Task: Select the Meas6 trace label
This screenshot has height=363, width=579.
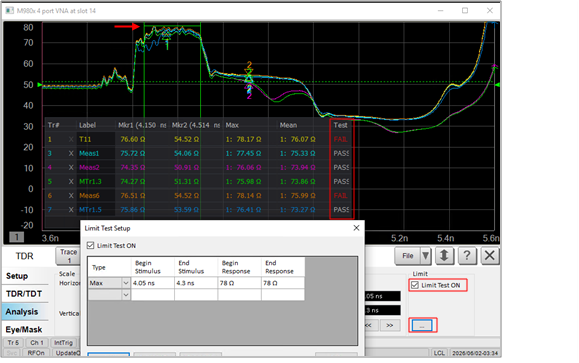Action: click(x=89, y=195)
